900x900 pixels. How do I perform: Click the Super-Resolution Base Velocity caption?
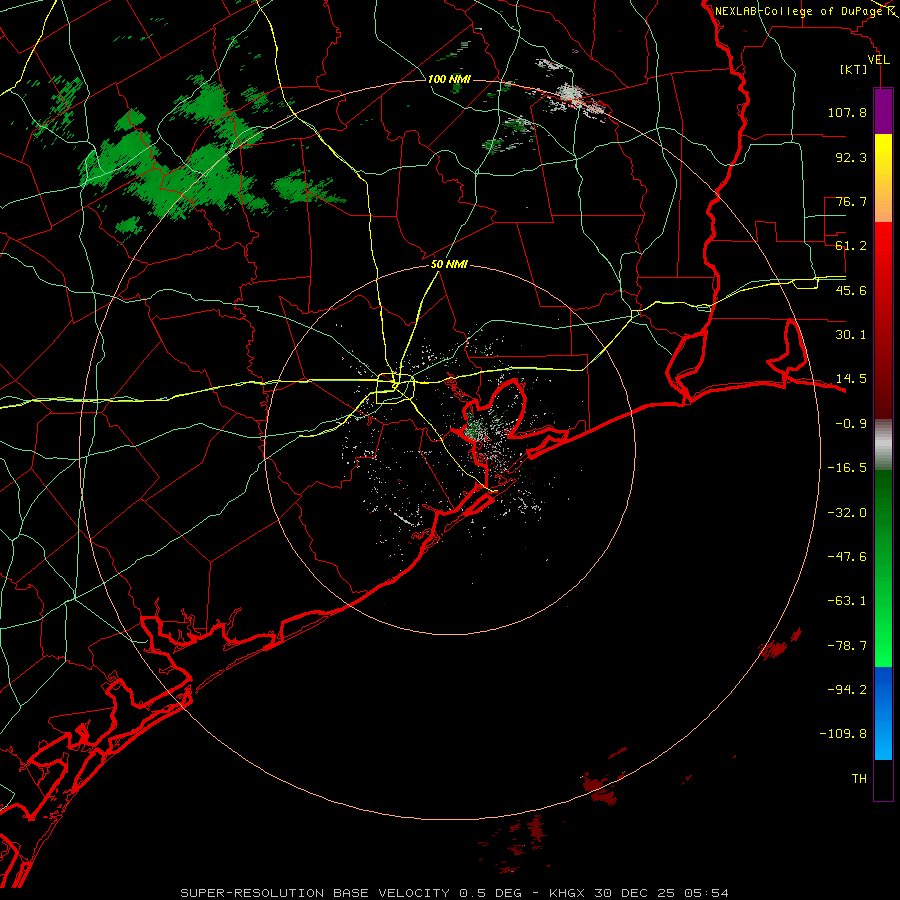click(454, 893)
